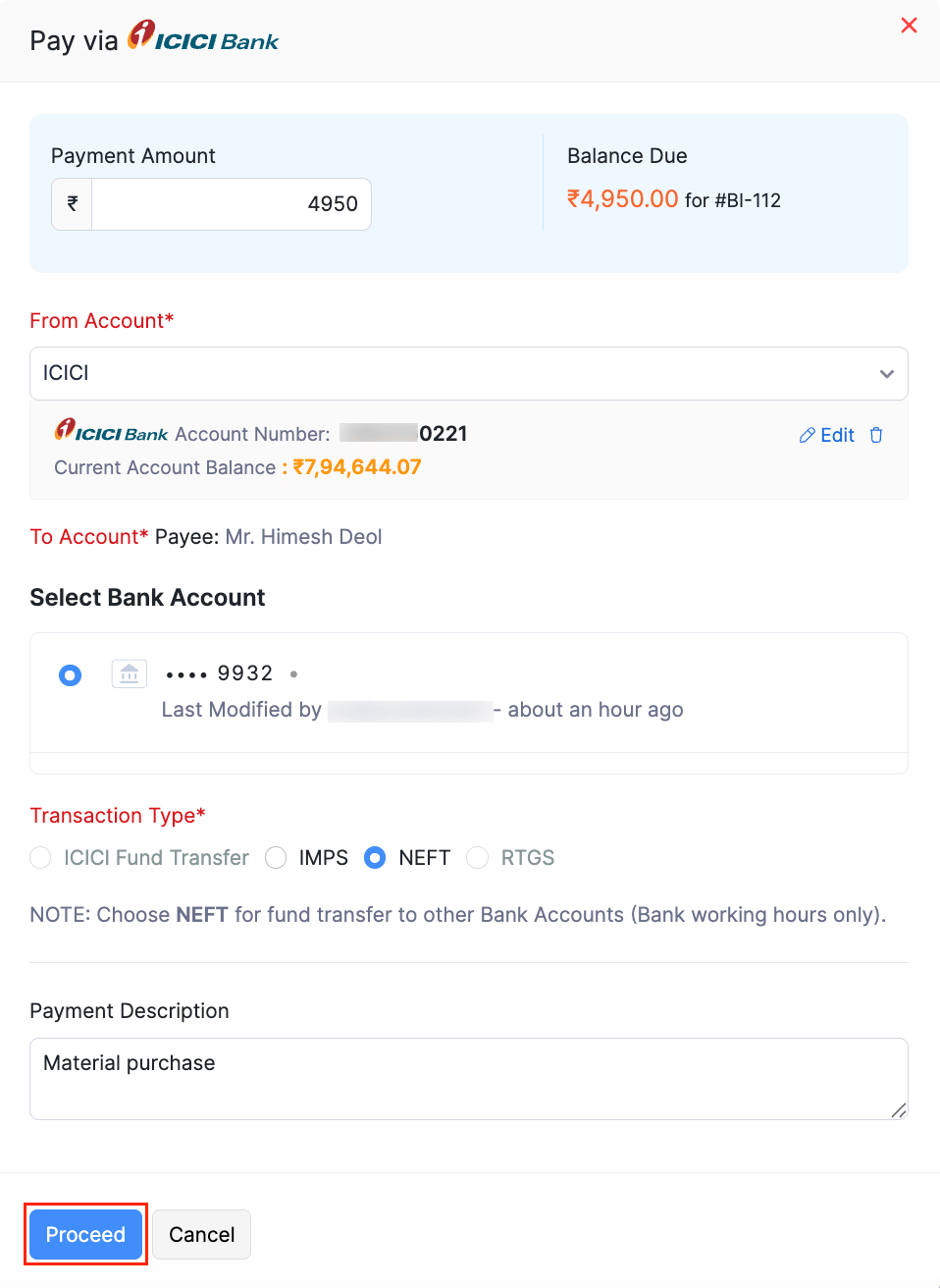
Task: Choose RTGS as the transaction type
Action: [477, 857]
